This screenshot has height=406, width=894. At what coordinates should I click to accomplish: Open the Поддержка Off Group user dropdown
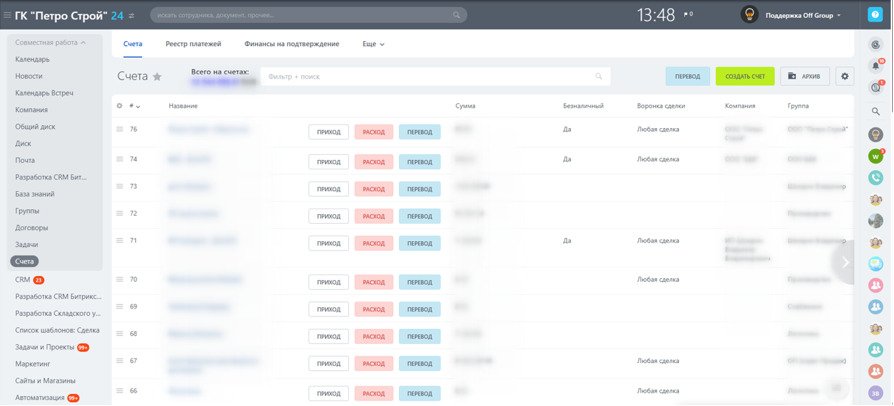pos(803,15)
